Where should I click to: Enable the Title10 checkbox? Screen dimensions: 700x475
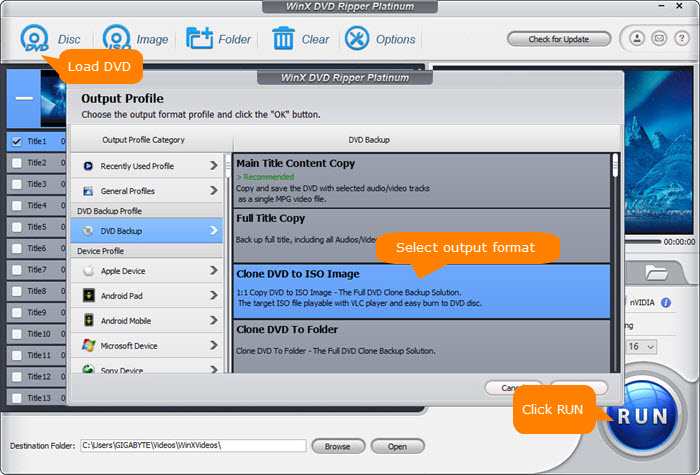pos(15,334)
